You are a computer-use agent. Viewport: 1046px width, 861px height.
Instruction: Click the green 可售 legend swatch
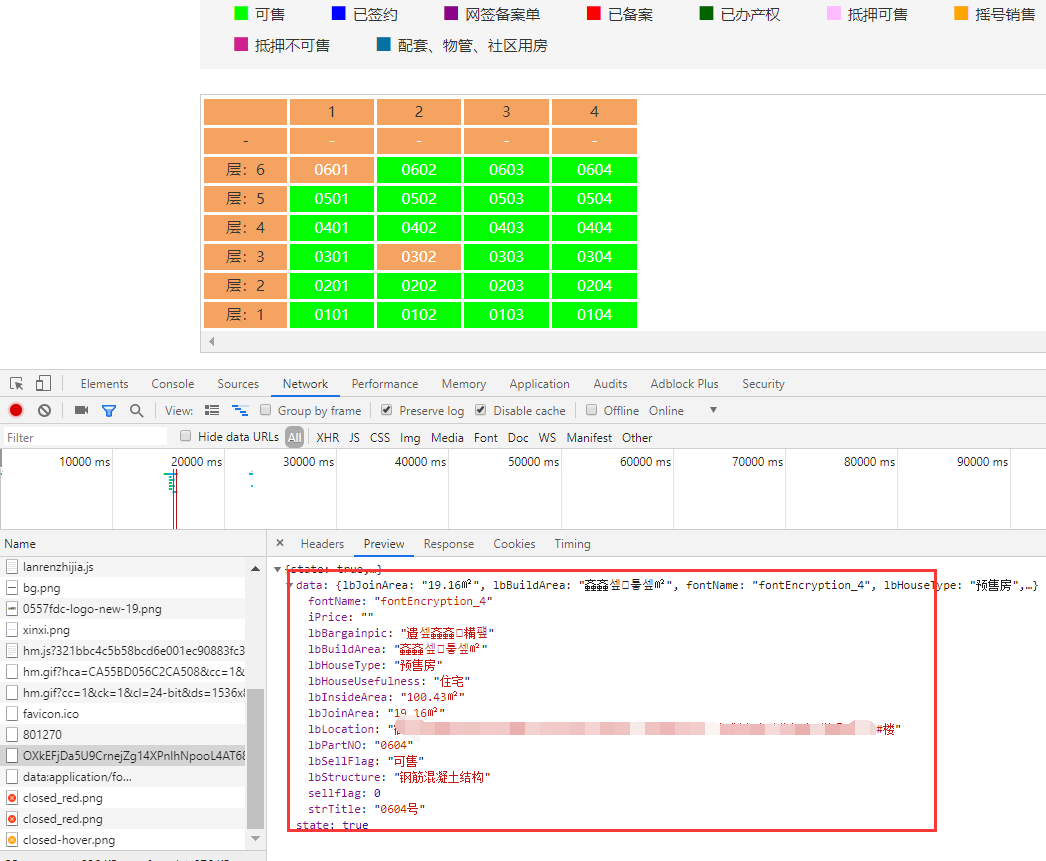click(241, 13)
